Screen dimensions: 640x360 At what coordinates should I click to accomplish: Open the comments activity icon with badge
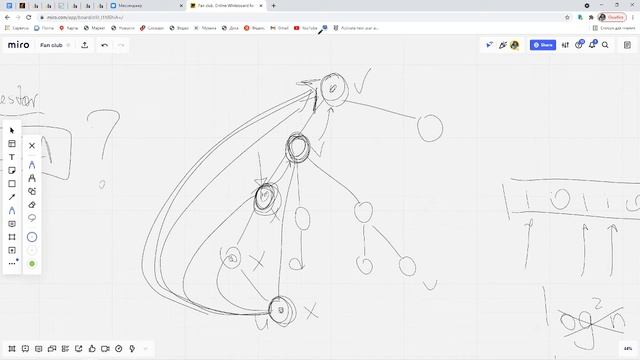[579, 44]
